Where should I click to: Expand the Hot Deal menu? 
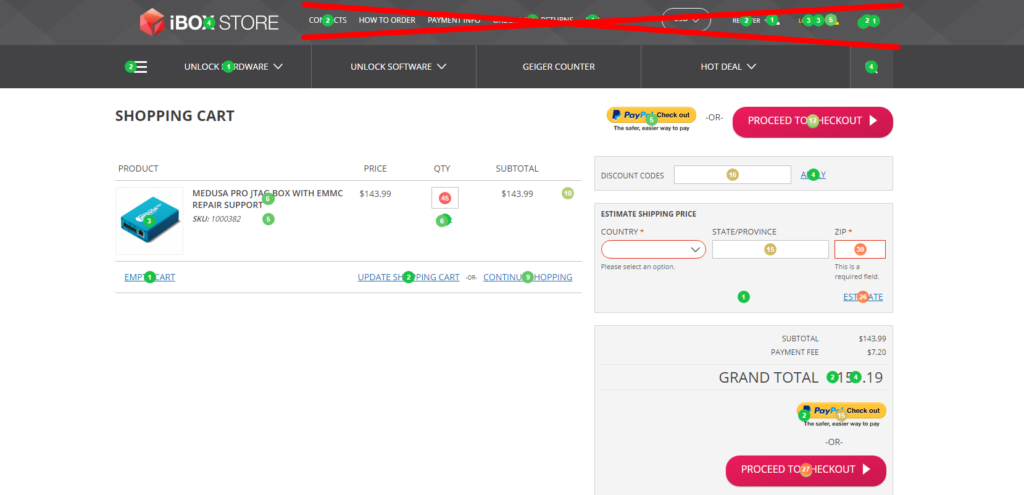pos(728,67)
